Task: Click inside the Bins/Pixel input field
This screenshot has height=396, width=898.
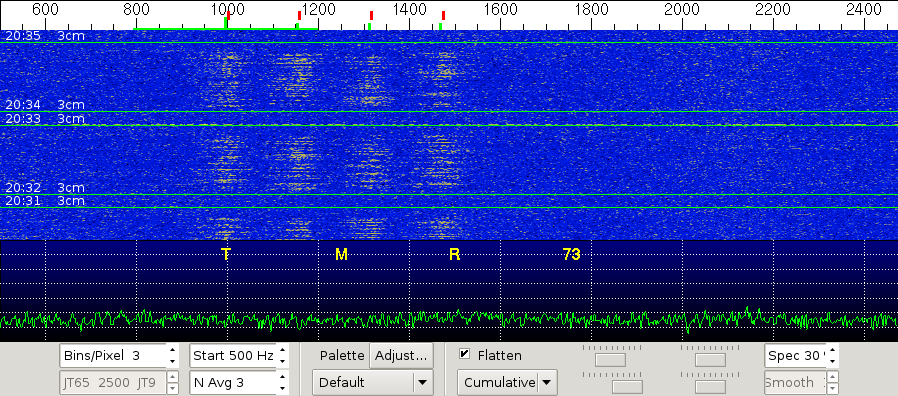Action: pos(113,355)
